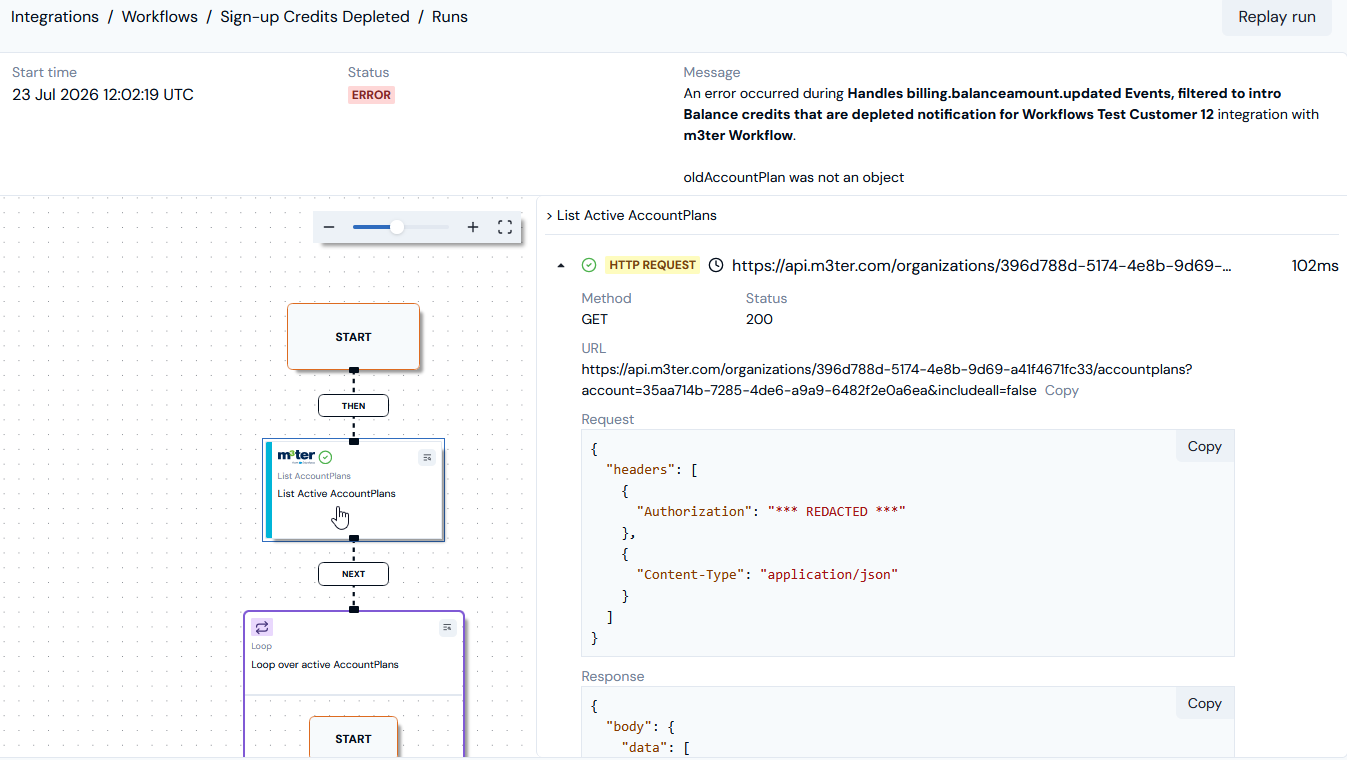
Task: Click the Replay run button
Action: [1277, 17]
